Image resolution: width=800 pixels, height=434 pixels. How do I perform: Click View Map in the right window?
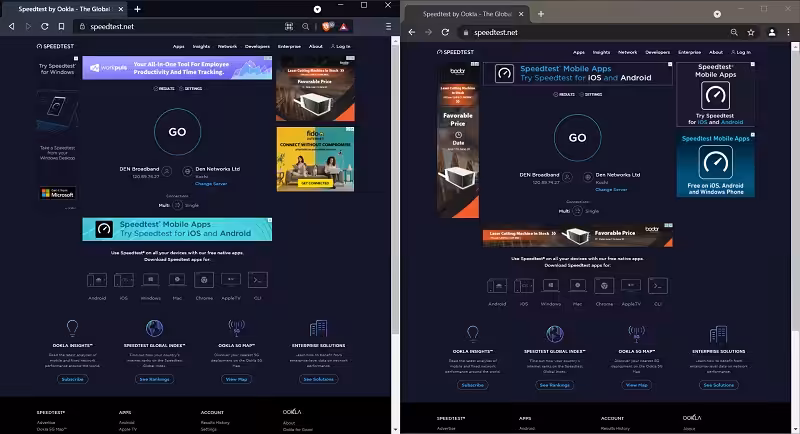coord(636,385)
